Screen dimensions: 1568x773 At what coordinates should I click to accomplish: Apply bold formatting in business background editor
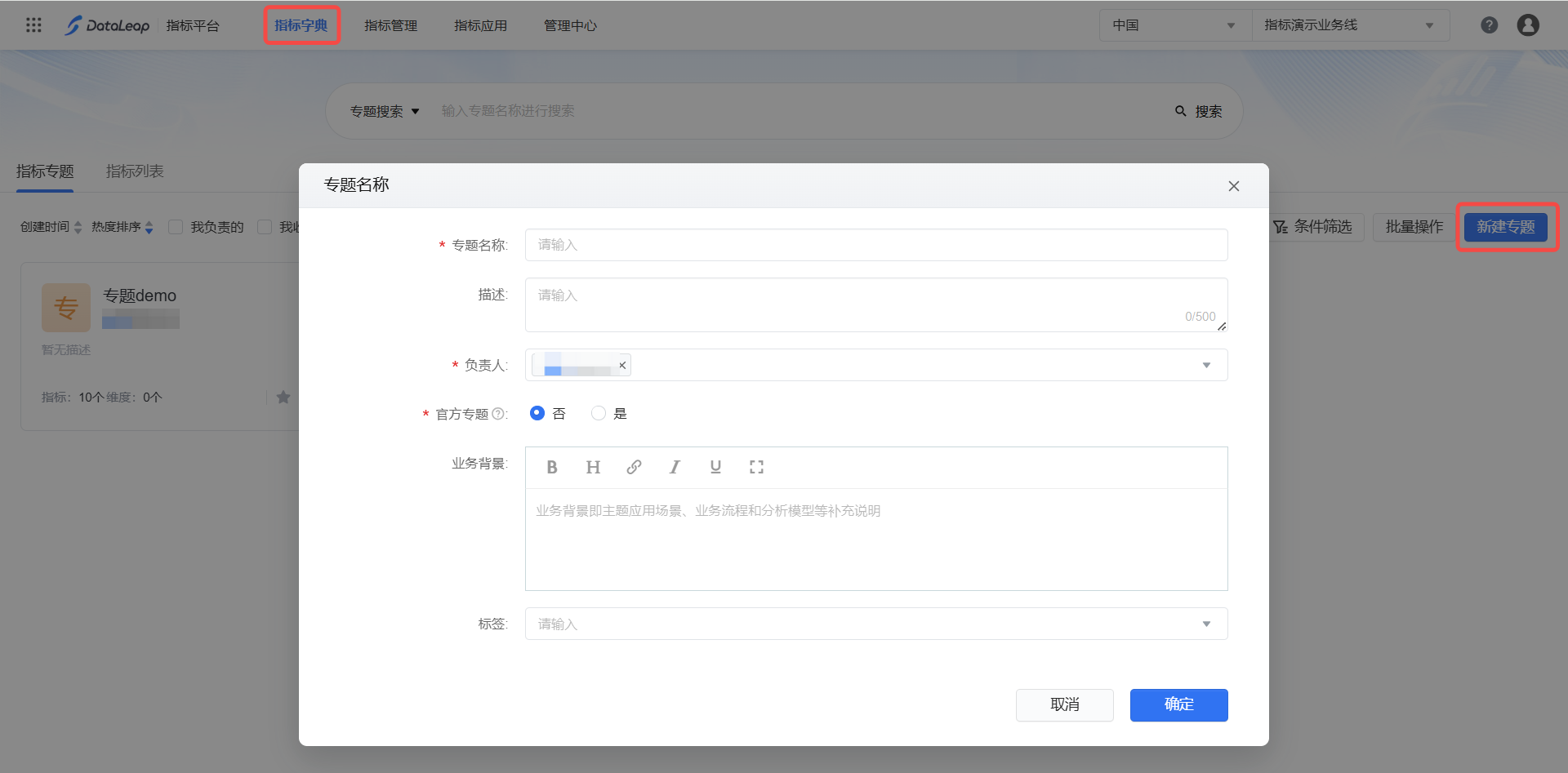click(x=552, y=467)
